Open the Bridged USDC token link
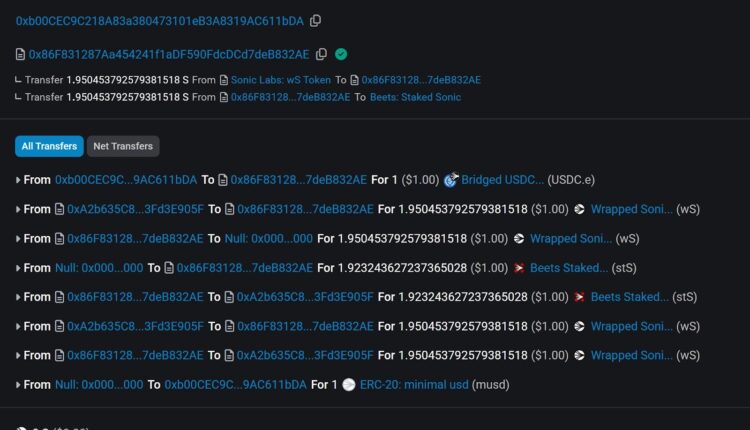 501,180
